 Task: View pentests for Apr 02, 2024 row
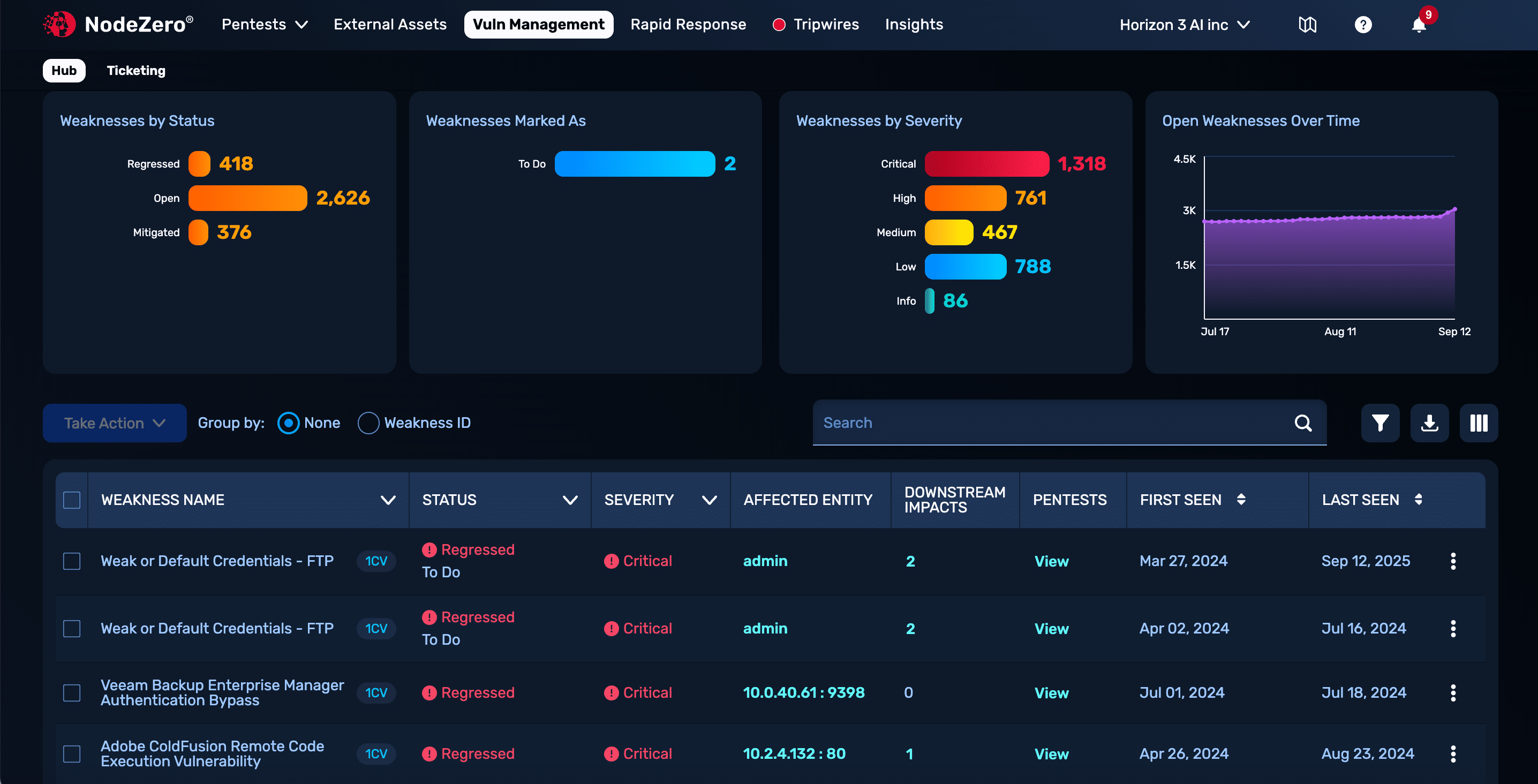pos(1051,629)
